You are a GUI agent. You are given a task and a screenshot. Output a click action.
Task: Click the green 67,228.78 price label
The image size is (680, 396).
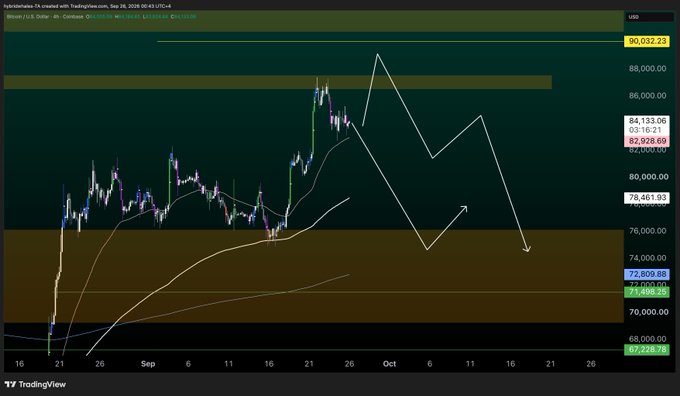coord(647,349)
